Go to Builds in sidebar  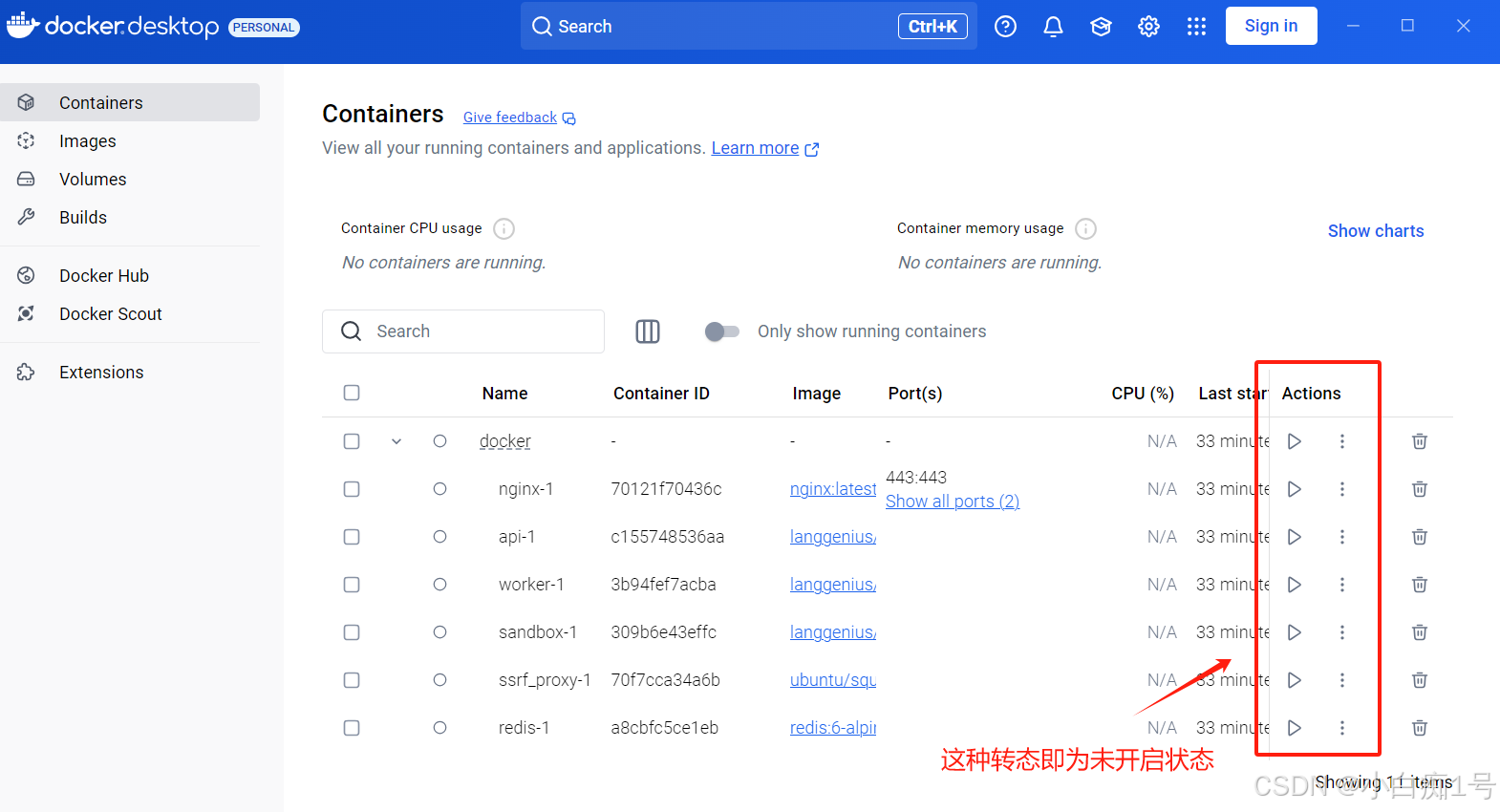(130, 217)
